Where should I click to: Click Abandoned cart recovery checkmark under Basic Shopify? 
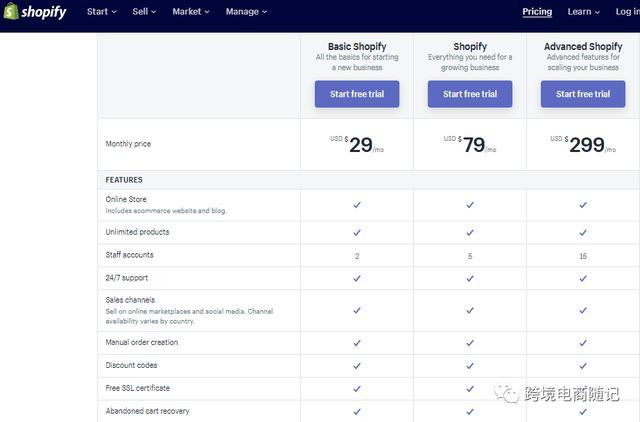pos(357,411)
